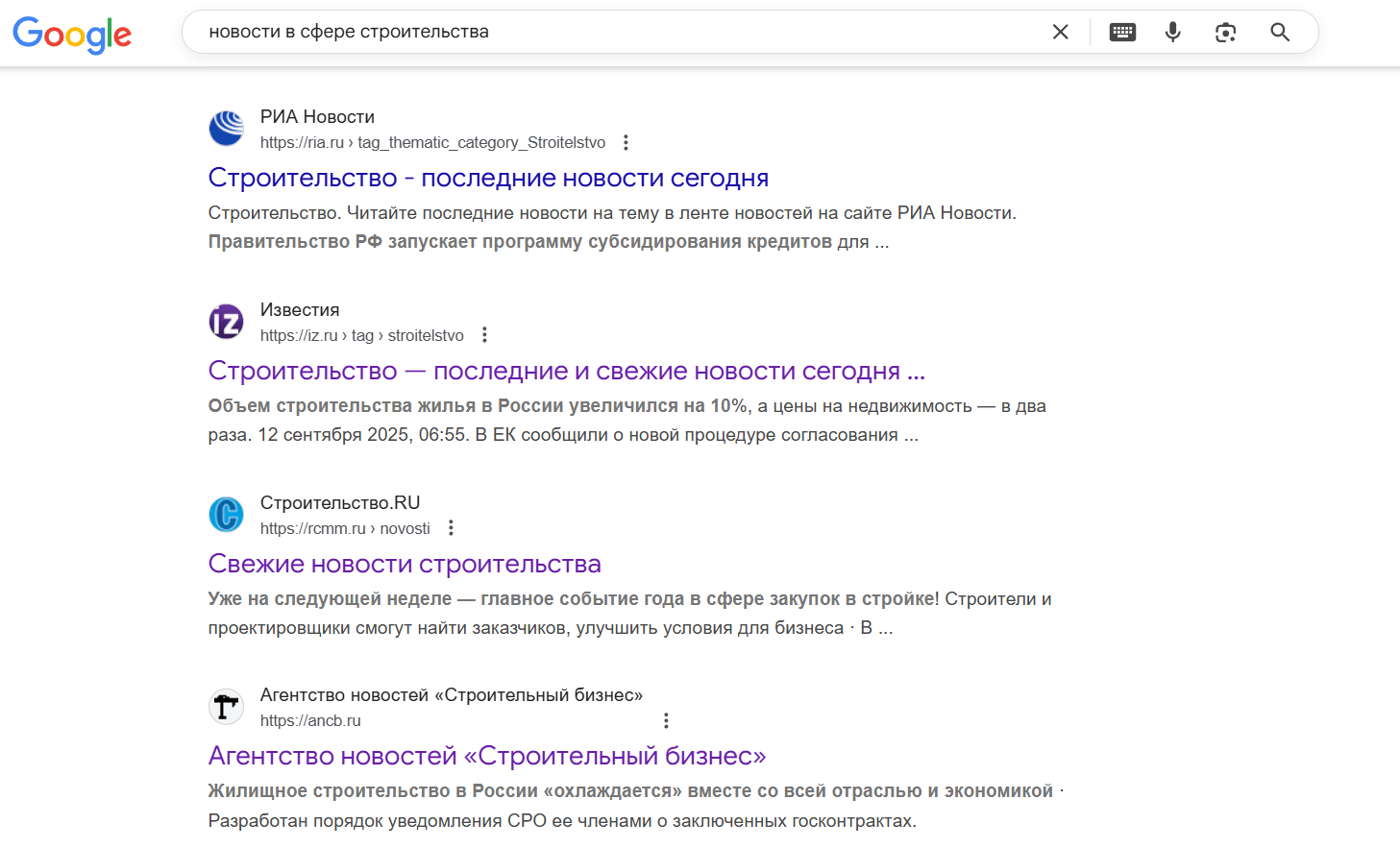Click the search magnifier icon
Viewport: 1400px width, 848px height.
(x=1279, y=31)
